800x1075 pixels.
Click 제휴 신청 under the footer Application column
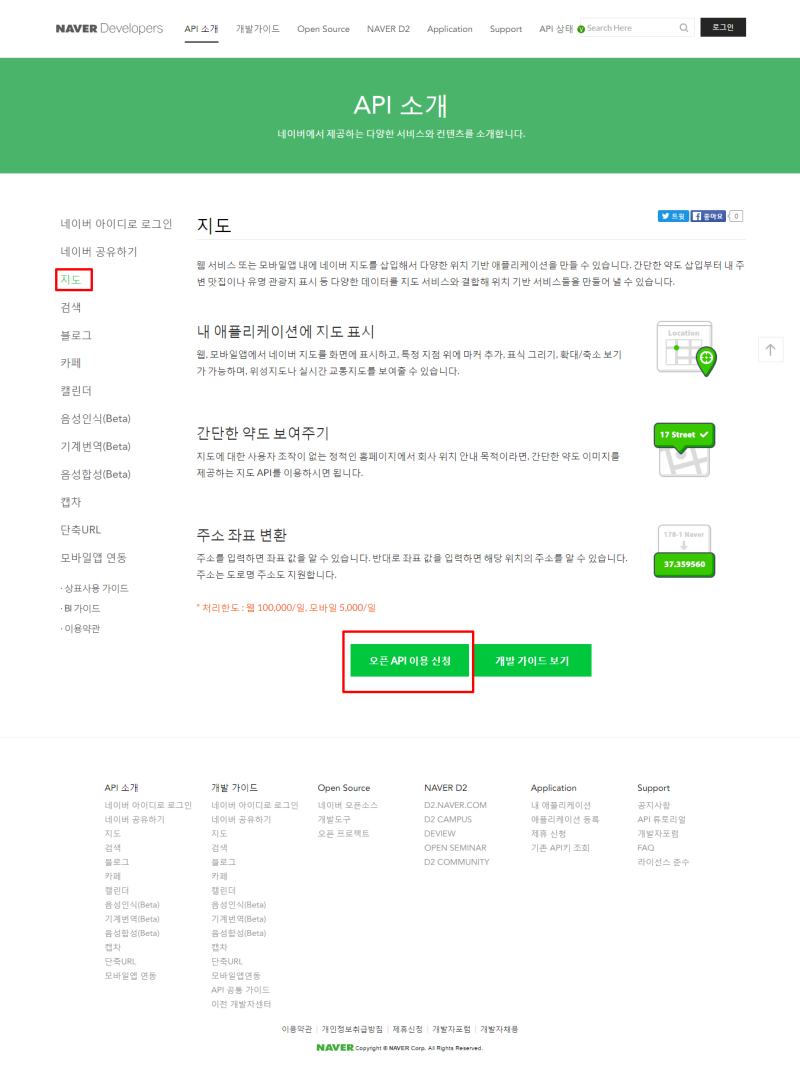tap(548, 834)
